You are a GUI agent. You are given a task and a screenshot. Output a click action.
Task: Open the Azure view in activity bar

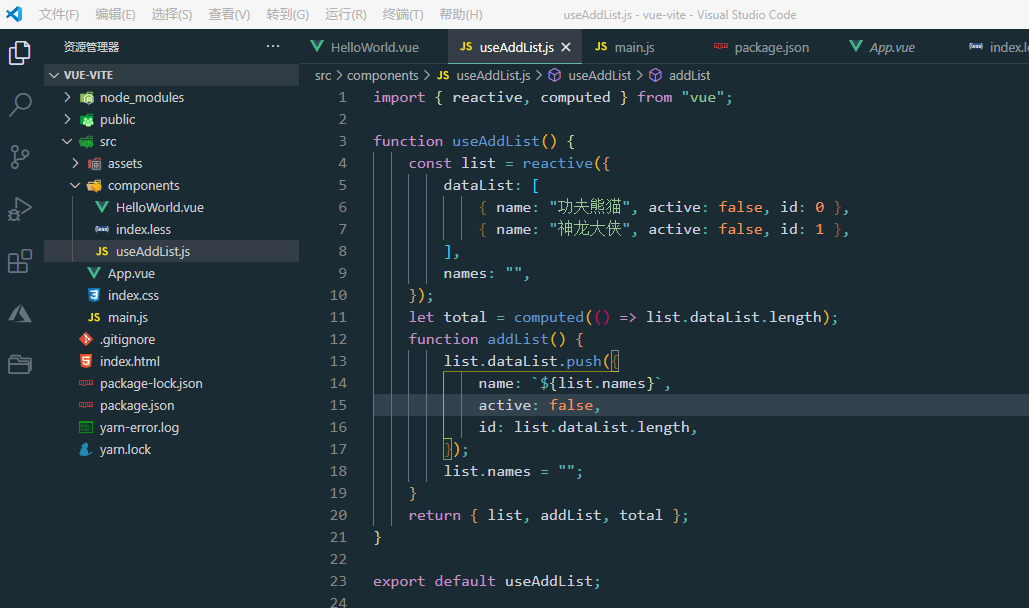pos(20,313)
